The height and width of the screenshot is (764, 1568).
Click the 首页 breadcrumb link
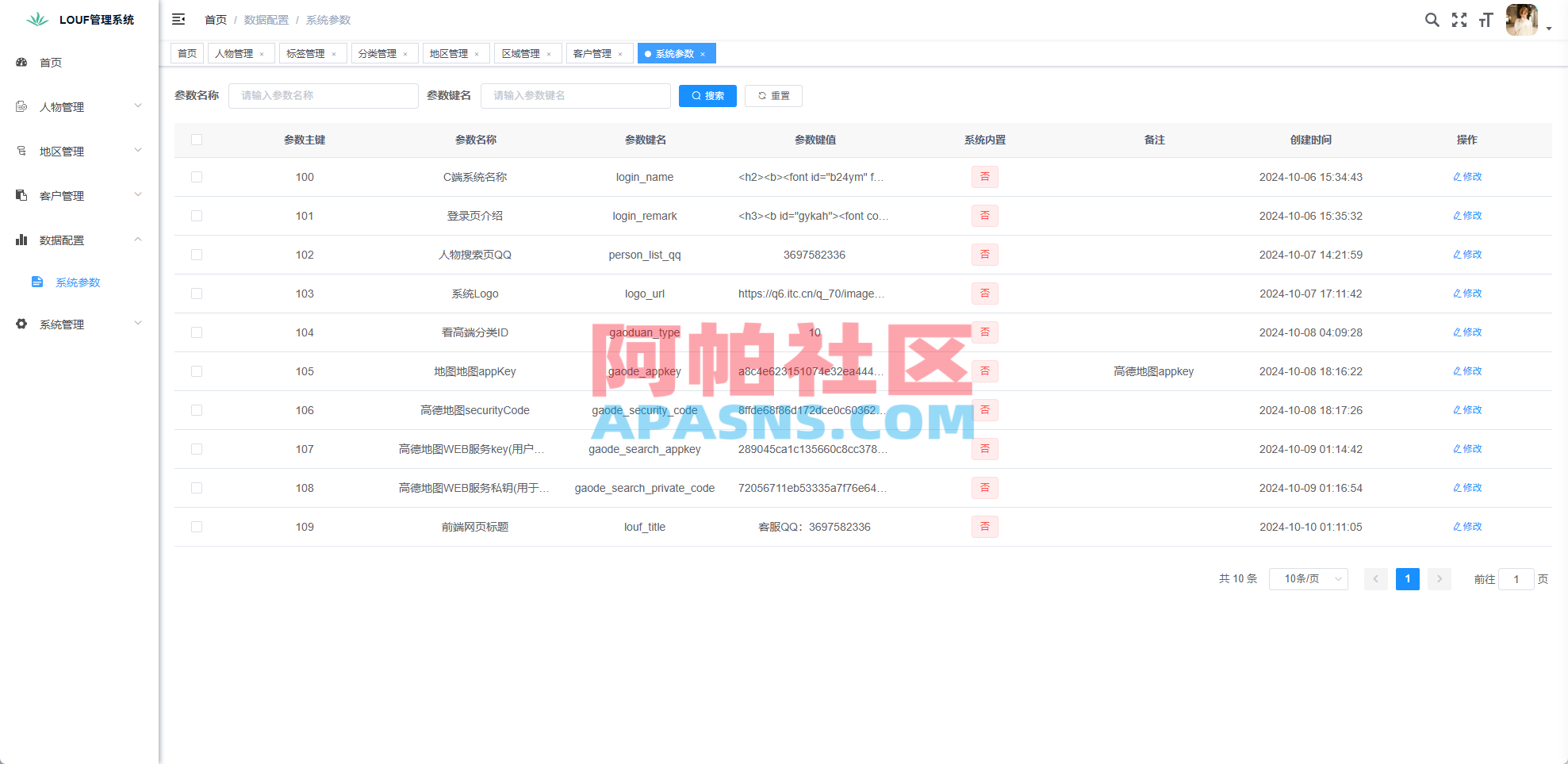(216, 20)
